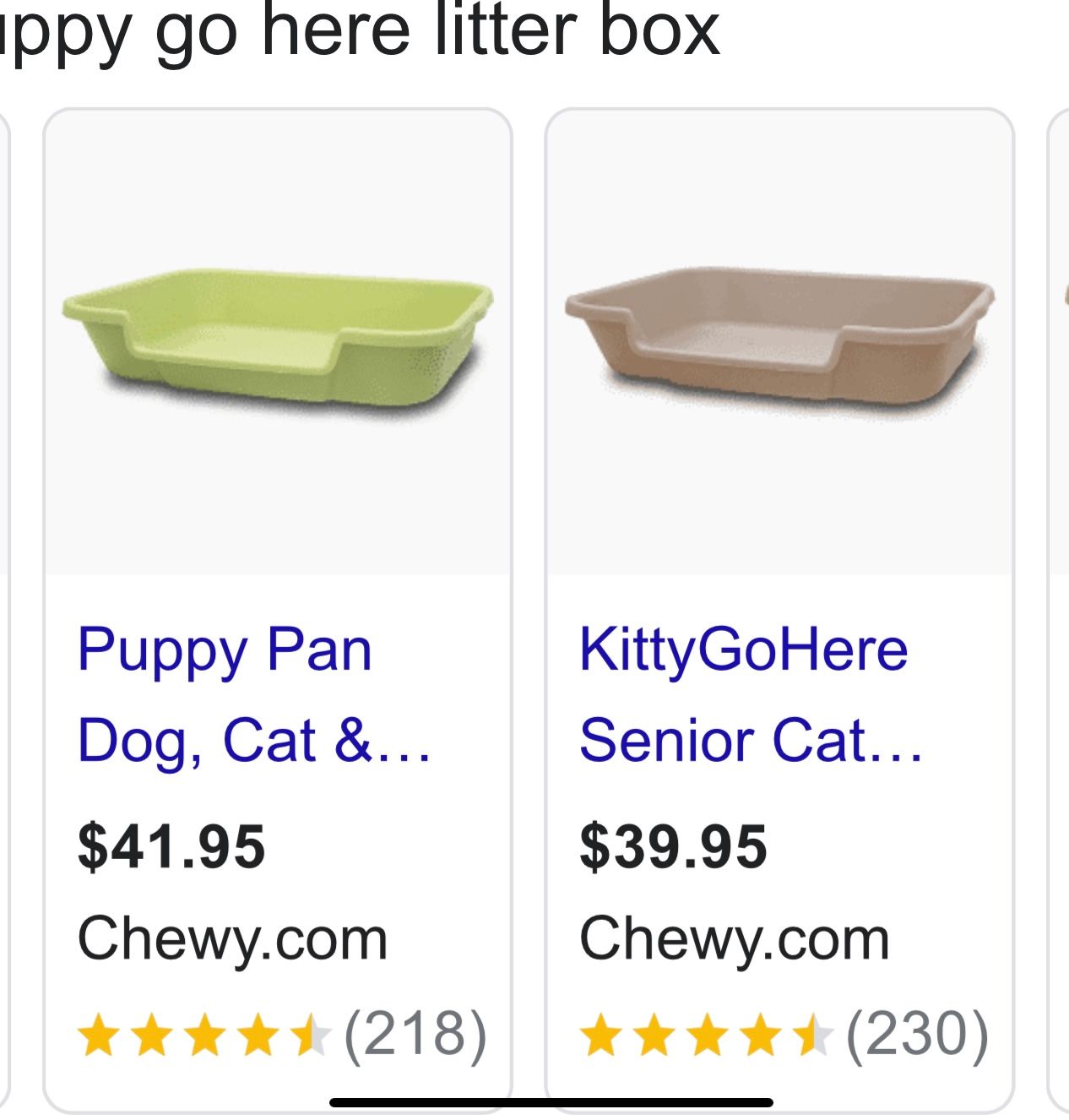Tap the partially visible card on the left edge

(4, 591)
